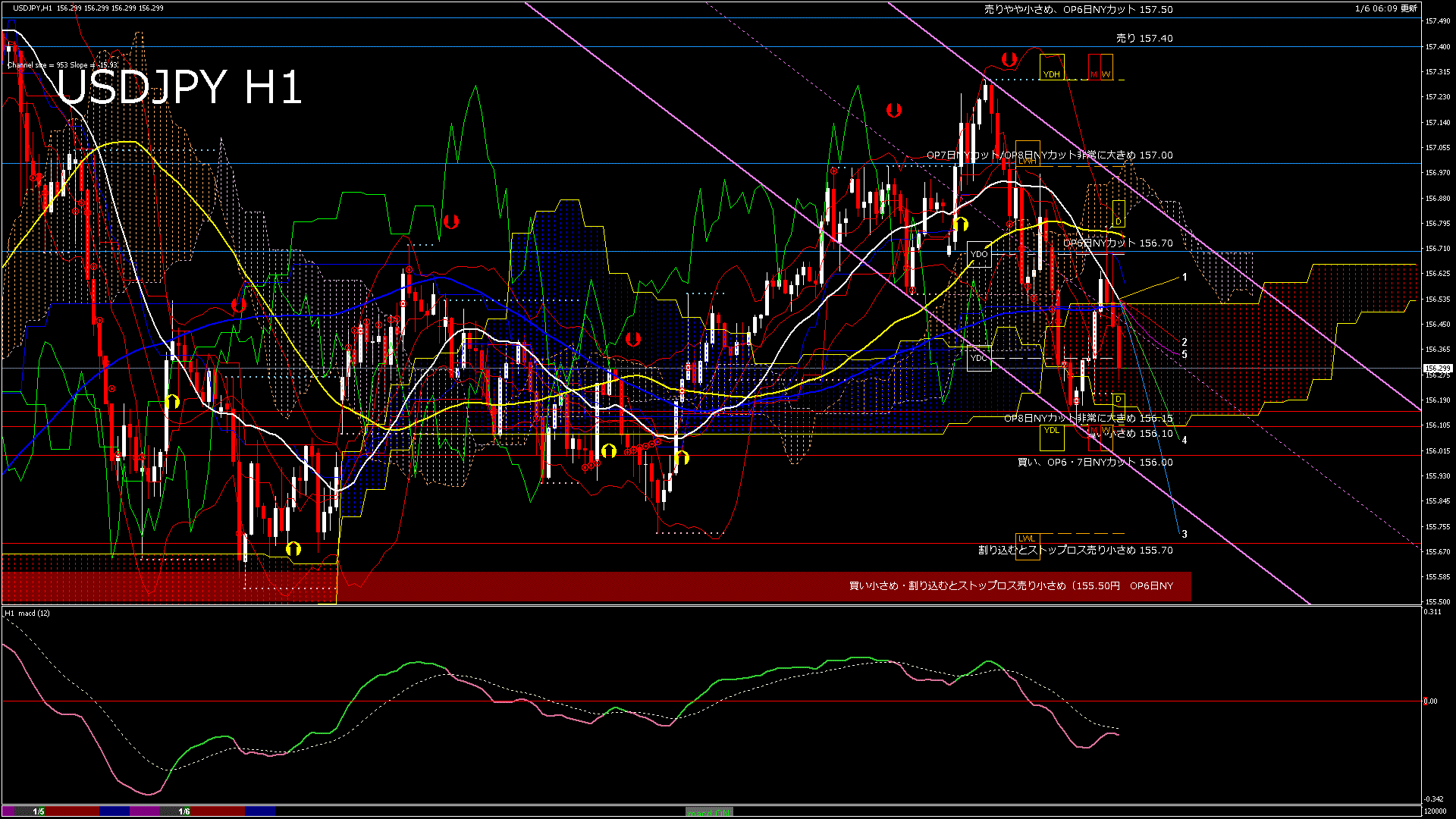Toggle the green macd ON button
Viewport: 1456px width, 819px height.
[x=708, y=812]
